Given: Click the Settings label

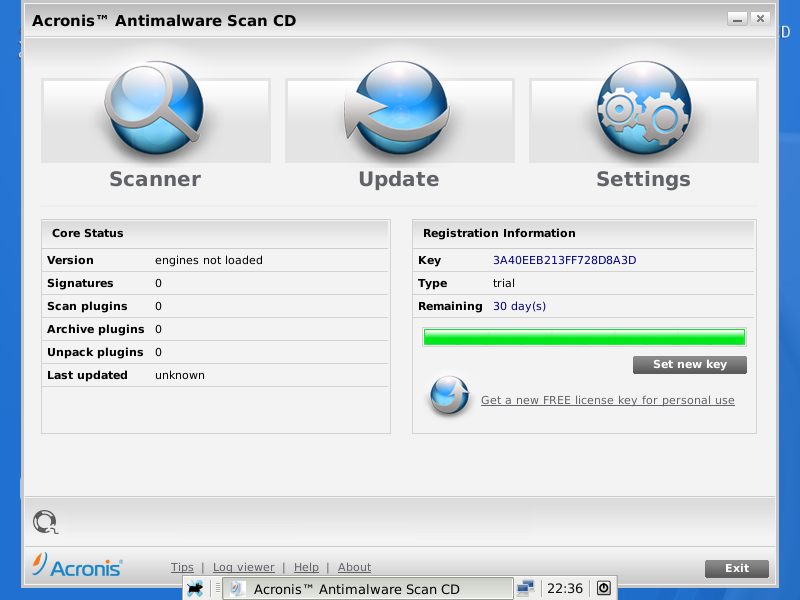Looking at the screenshot, I should pos(643,179).
